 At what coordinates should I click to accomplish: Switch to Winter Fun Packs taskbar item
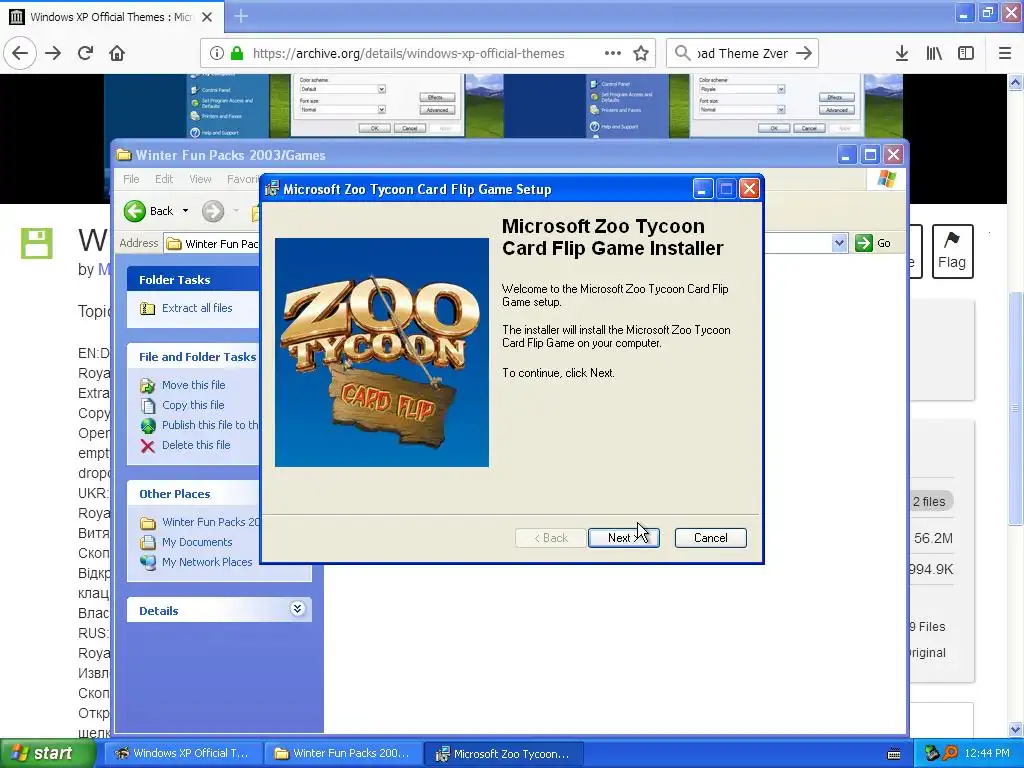point(344,754)
